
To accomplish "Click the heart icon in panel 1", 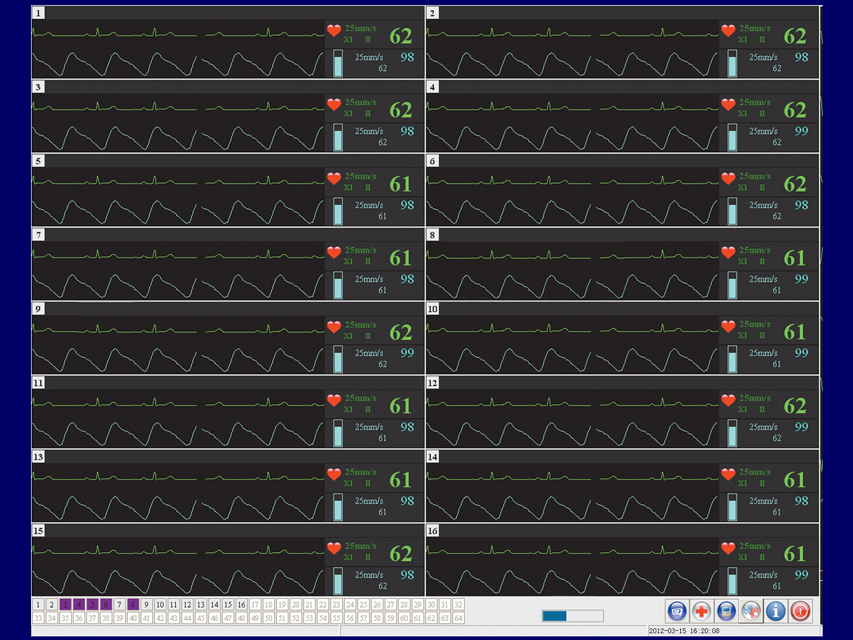I will (x=334, y=31).
